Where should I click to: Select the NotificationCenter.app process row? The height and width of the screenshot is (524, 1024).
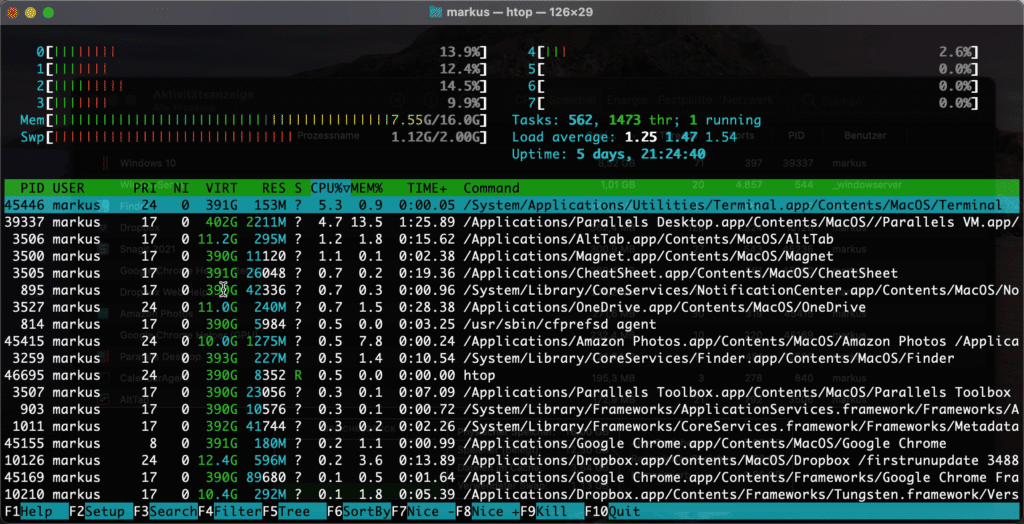point(511,290)
